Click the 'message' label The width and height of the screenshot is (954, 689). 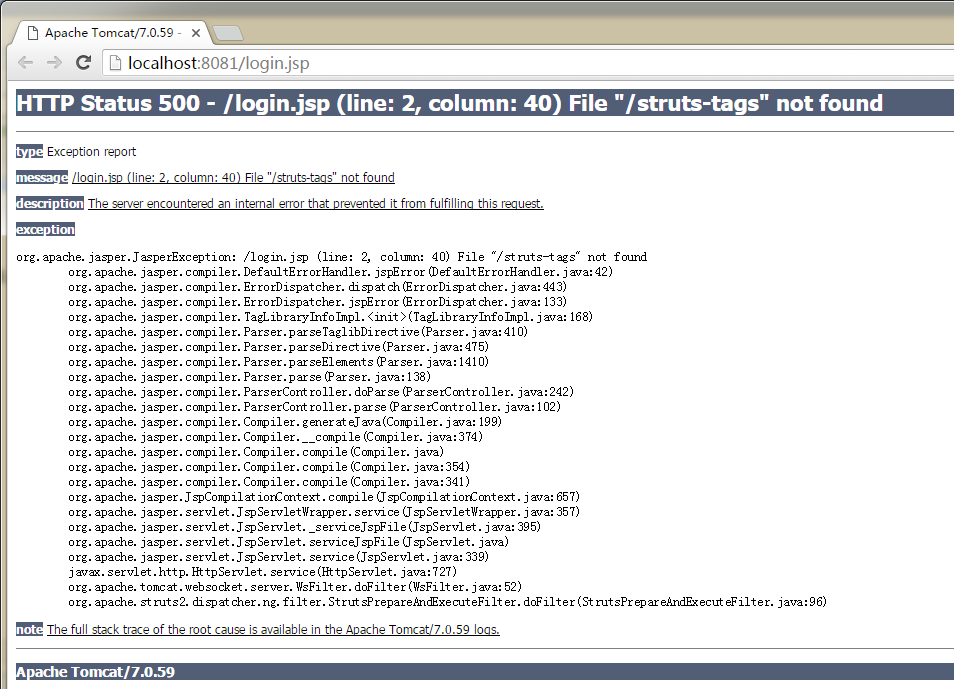point(41,178)
